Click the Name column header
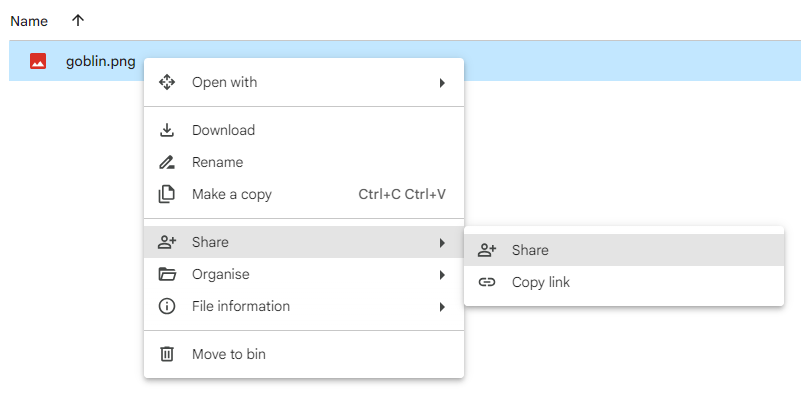Image resolution: width=801 pixels, height=413 pixels. click(29, 20)
